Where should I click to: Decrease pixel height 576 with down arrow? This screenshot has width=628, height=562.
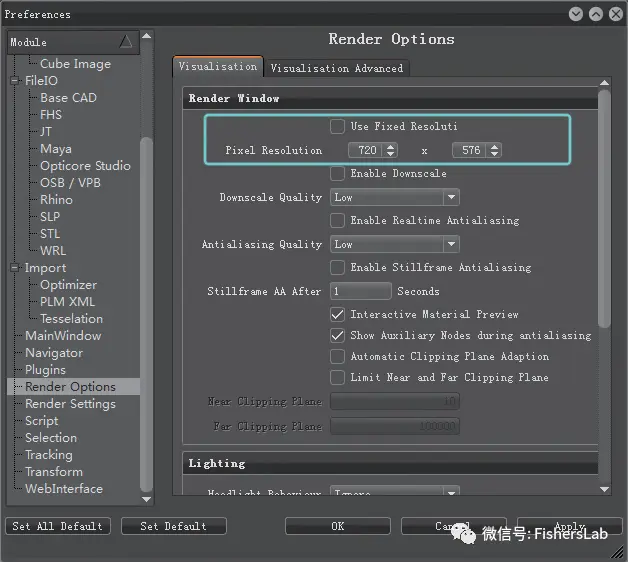point(495,154)
